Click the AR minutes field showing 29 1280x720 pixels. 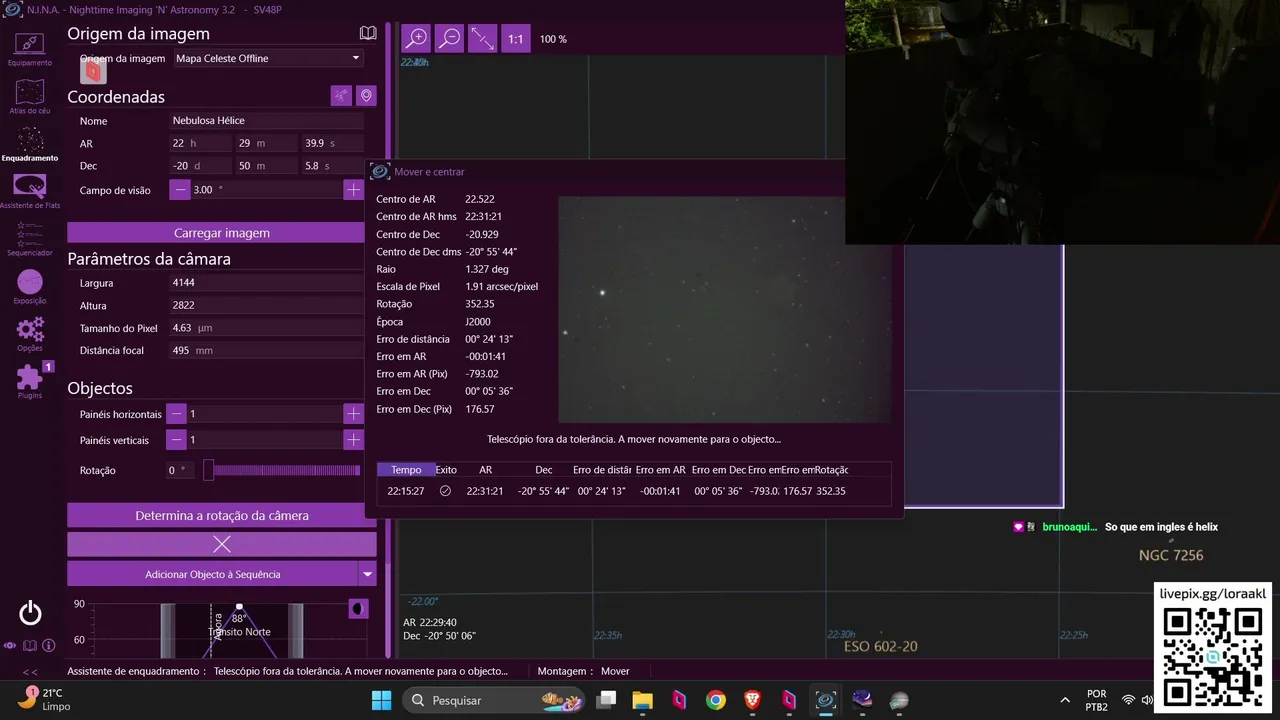click(266, 143)
